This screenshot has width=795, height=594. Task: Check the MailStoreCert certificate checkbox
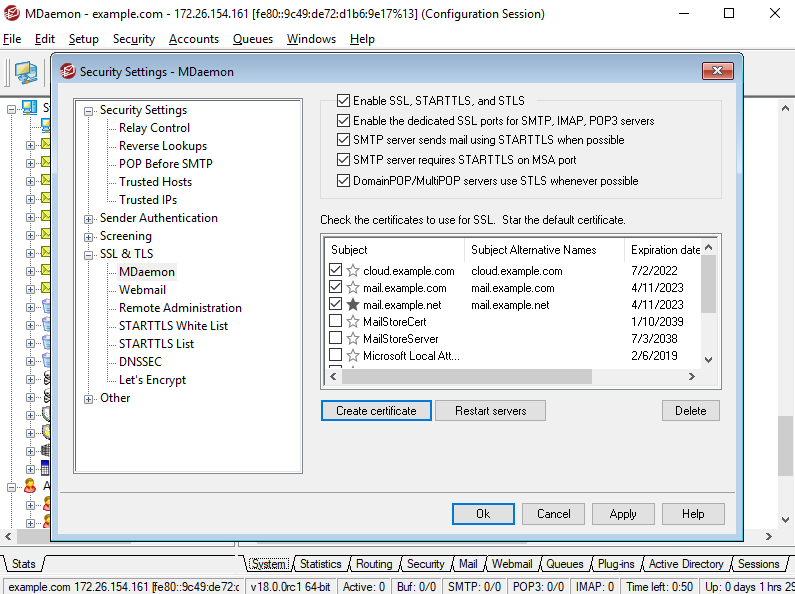tap(335, 322)
